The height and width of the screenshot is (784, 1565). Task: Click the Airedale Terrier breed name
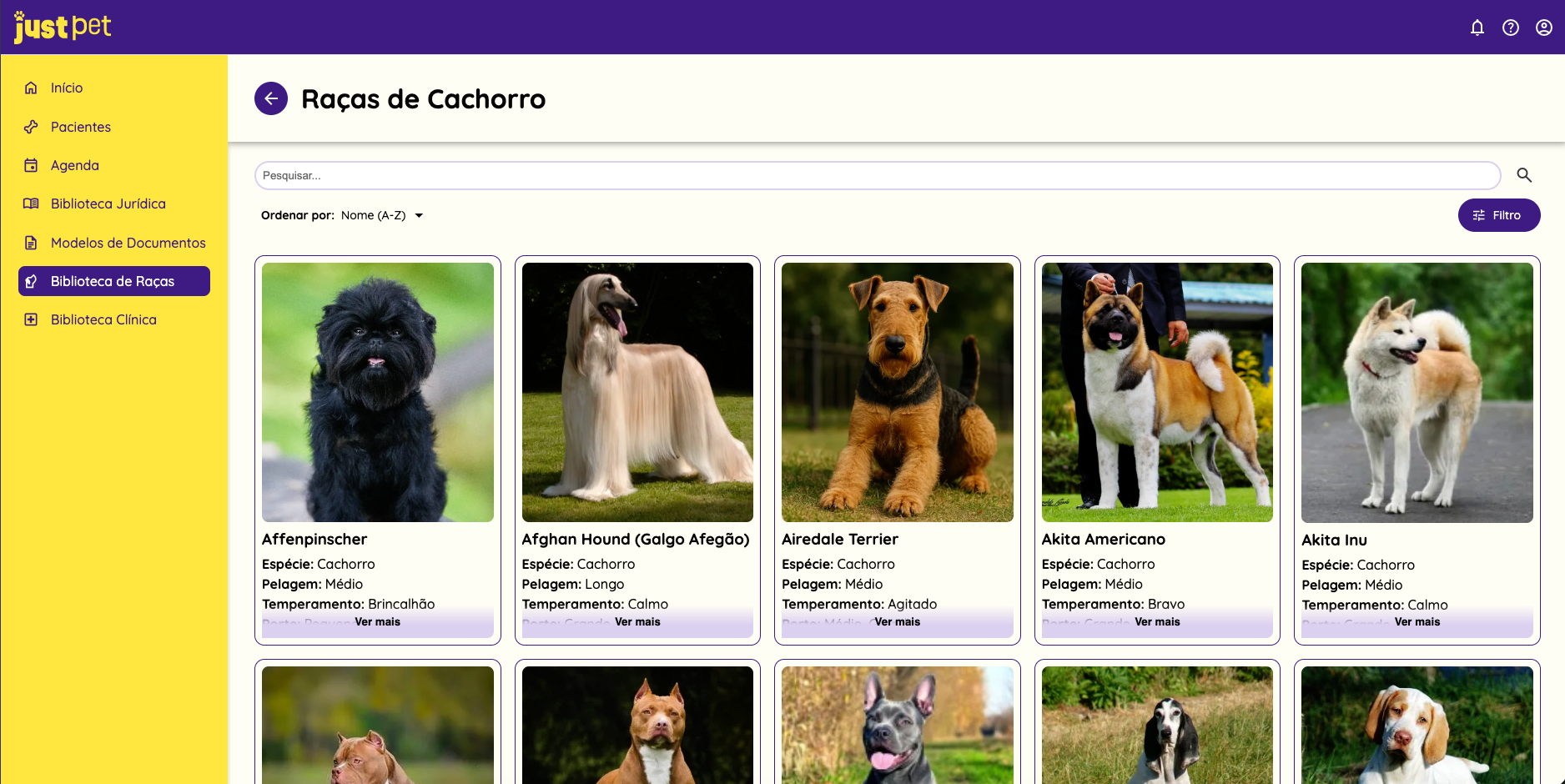[x=840, y=540]
